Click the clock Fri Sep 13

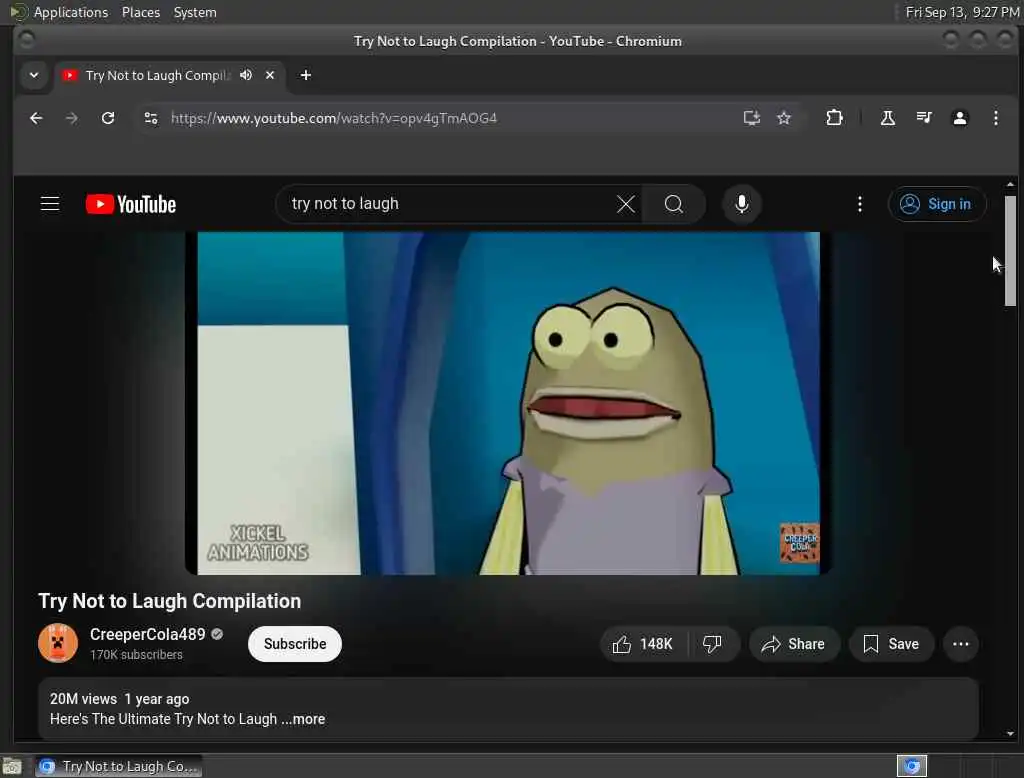pyautogui.click(x=962, y=12)
